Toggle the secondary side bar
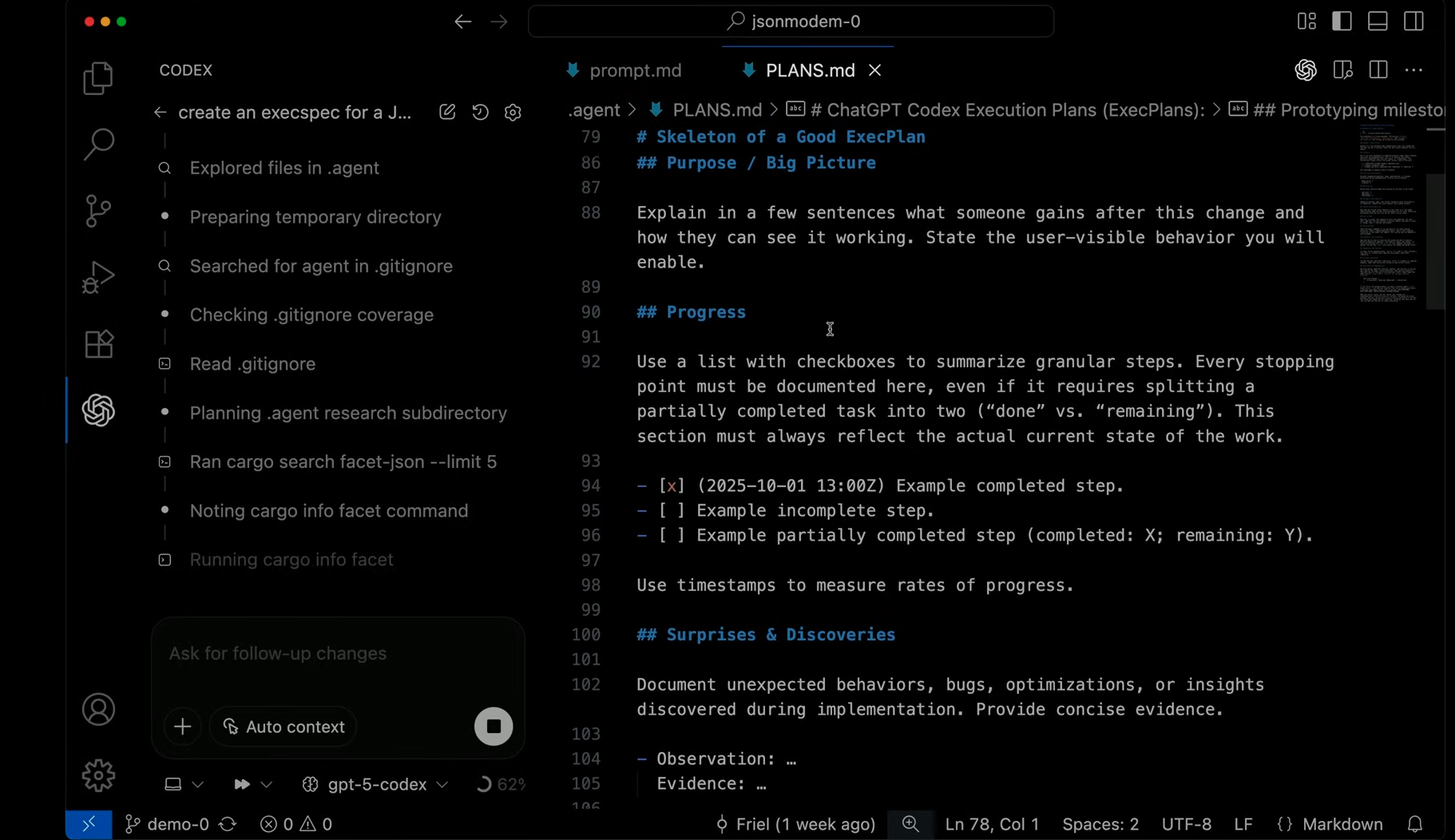The image size is (1455, 840). tap(1413, 22)
